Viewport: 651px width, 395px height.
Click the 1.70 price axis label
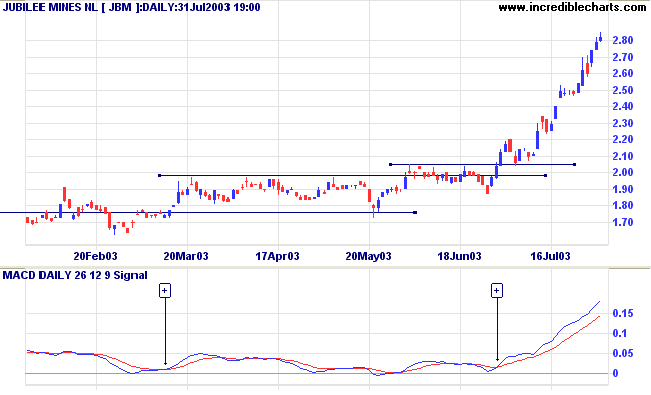click(623, 222)
